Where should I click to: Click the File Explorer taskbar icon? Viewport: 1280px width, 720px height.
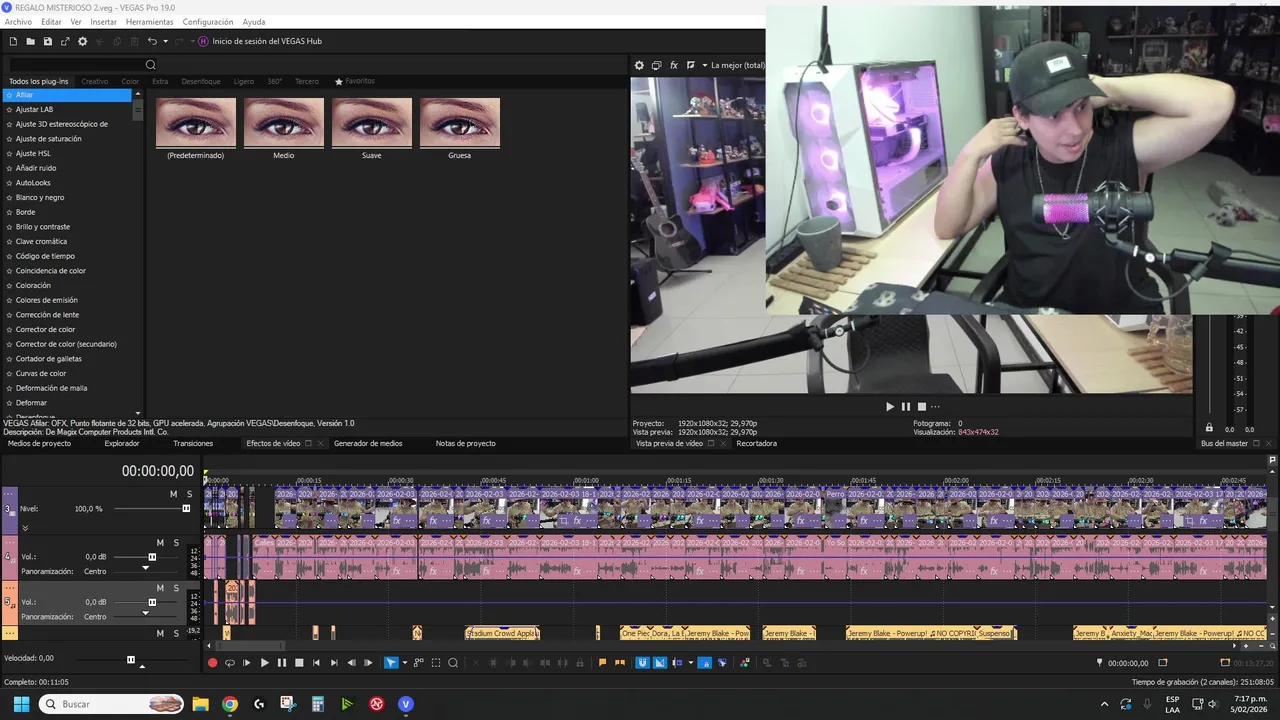pos(200,704)
